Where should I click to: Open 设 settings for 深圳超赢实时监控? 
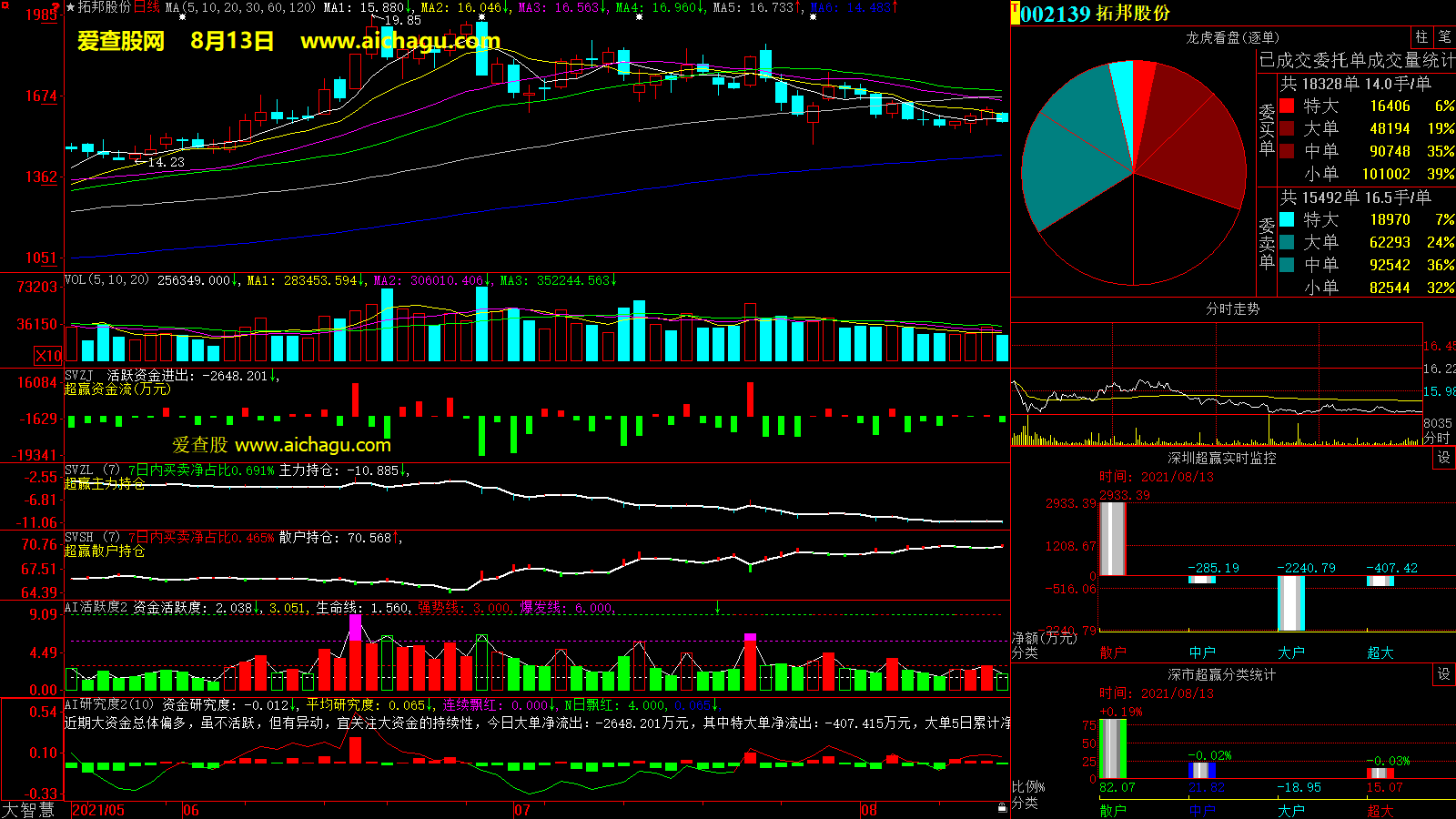tap(1444, 458)
